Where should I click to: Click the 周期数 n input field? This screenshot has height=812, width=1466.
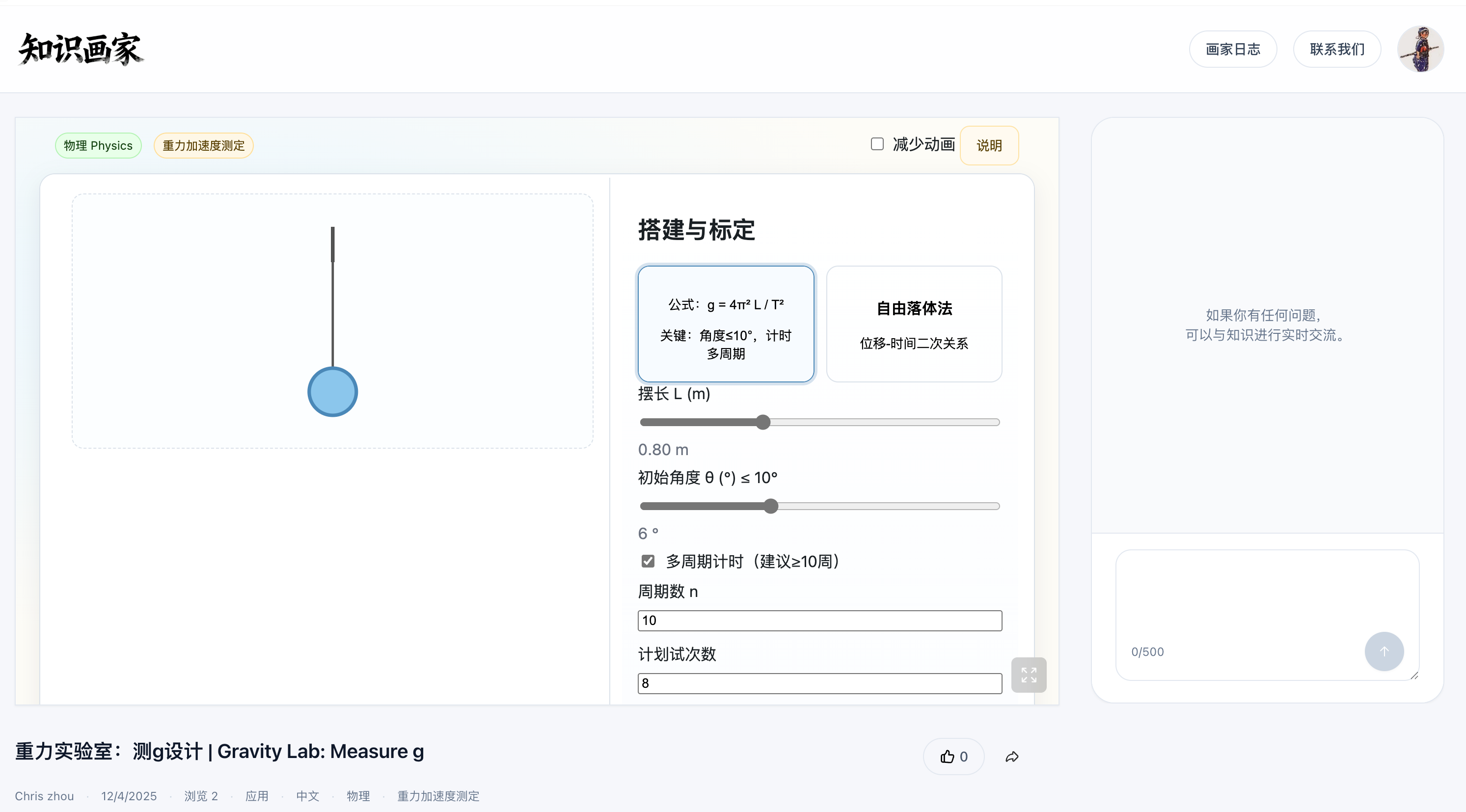820,620
